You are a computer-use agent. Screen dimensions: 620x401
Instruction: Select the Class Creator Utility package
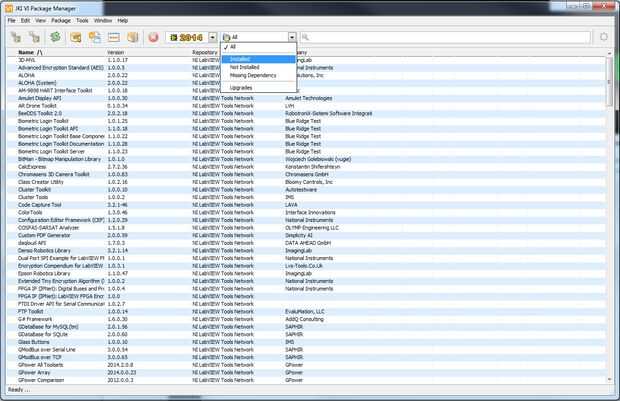[x=306, y=182]
